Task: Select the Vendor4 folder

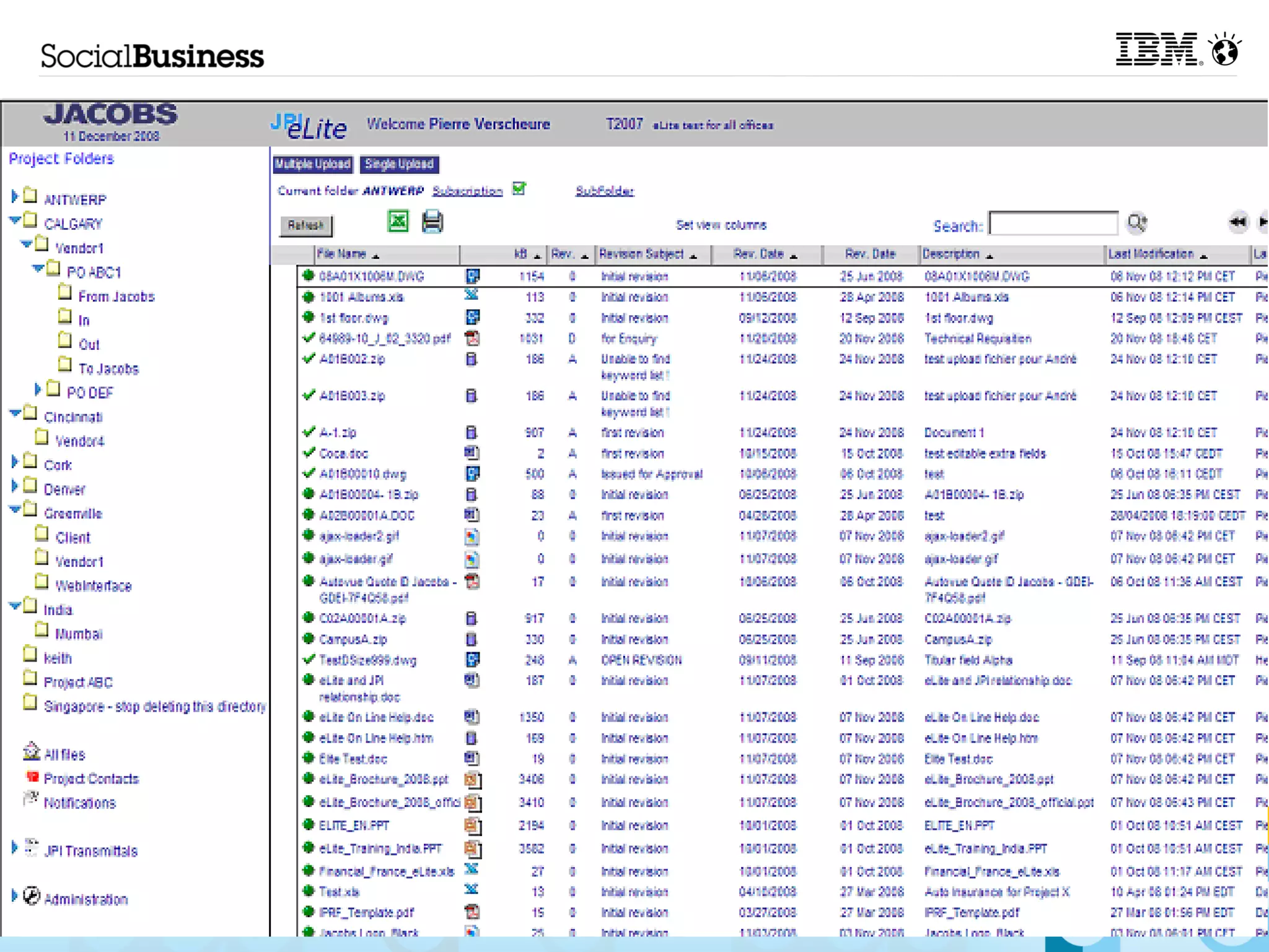Action: coord(79,441)
